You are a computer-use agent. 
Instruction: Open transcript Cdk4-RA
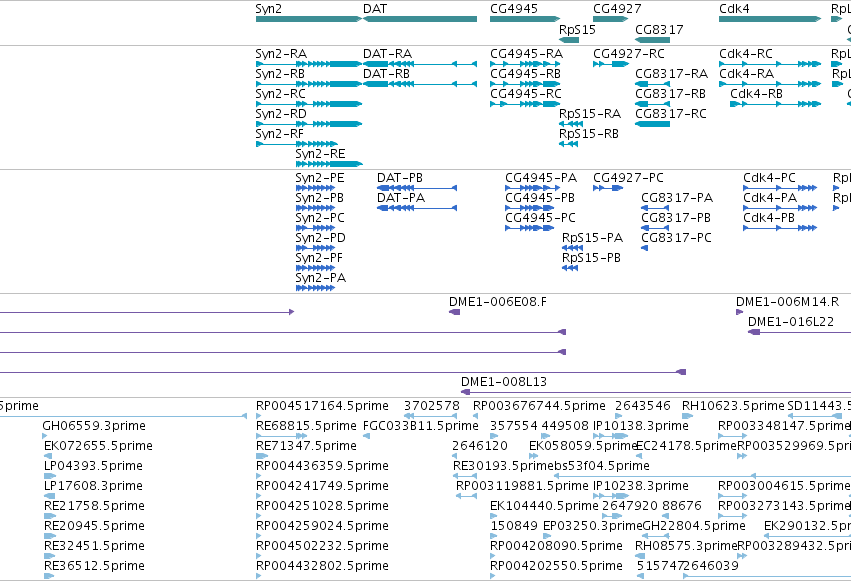click(770, 84)
